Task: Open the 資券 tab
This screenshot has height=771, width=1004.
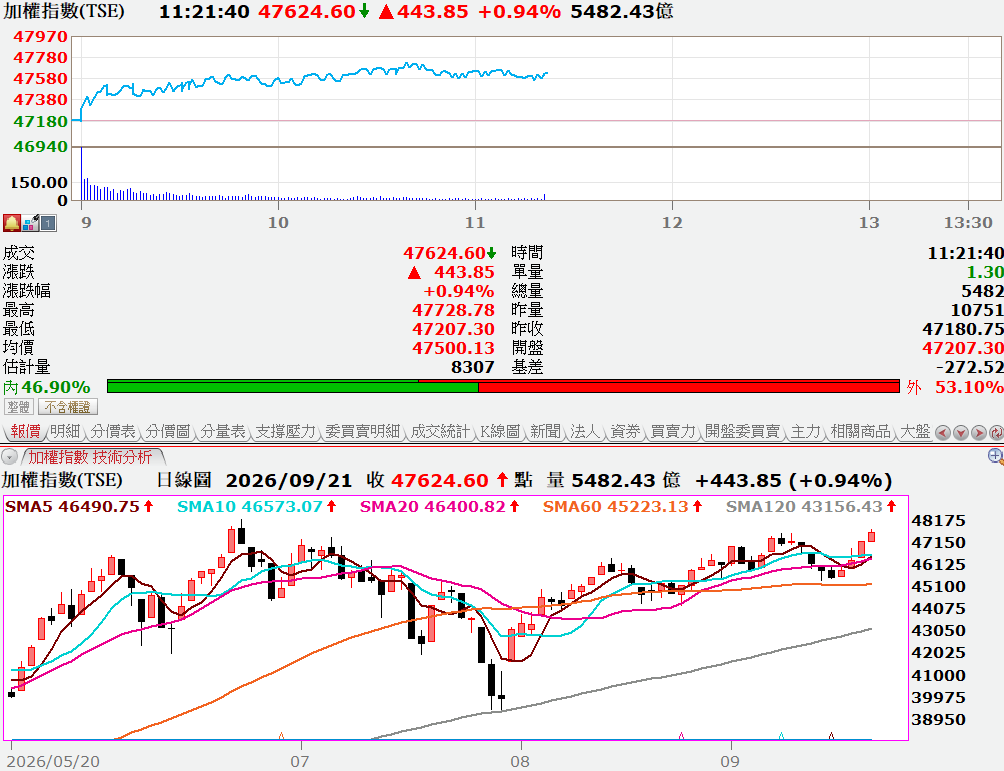Action: [625, 432]
